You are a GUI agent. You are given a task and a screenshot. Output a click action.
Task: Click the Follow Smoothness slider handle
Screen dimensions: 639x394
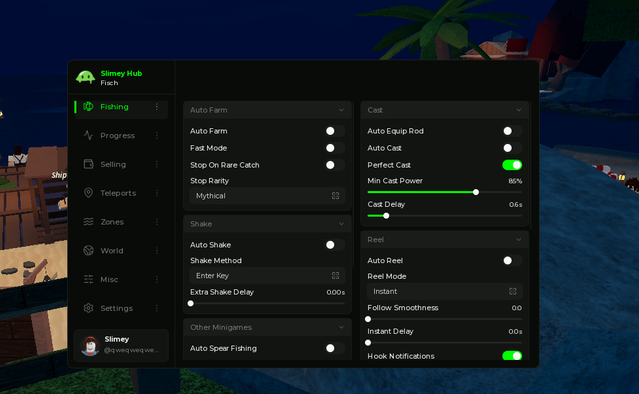point(368,319)
